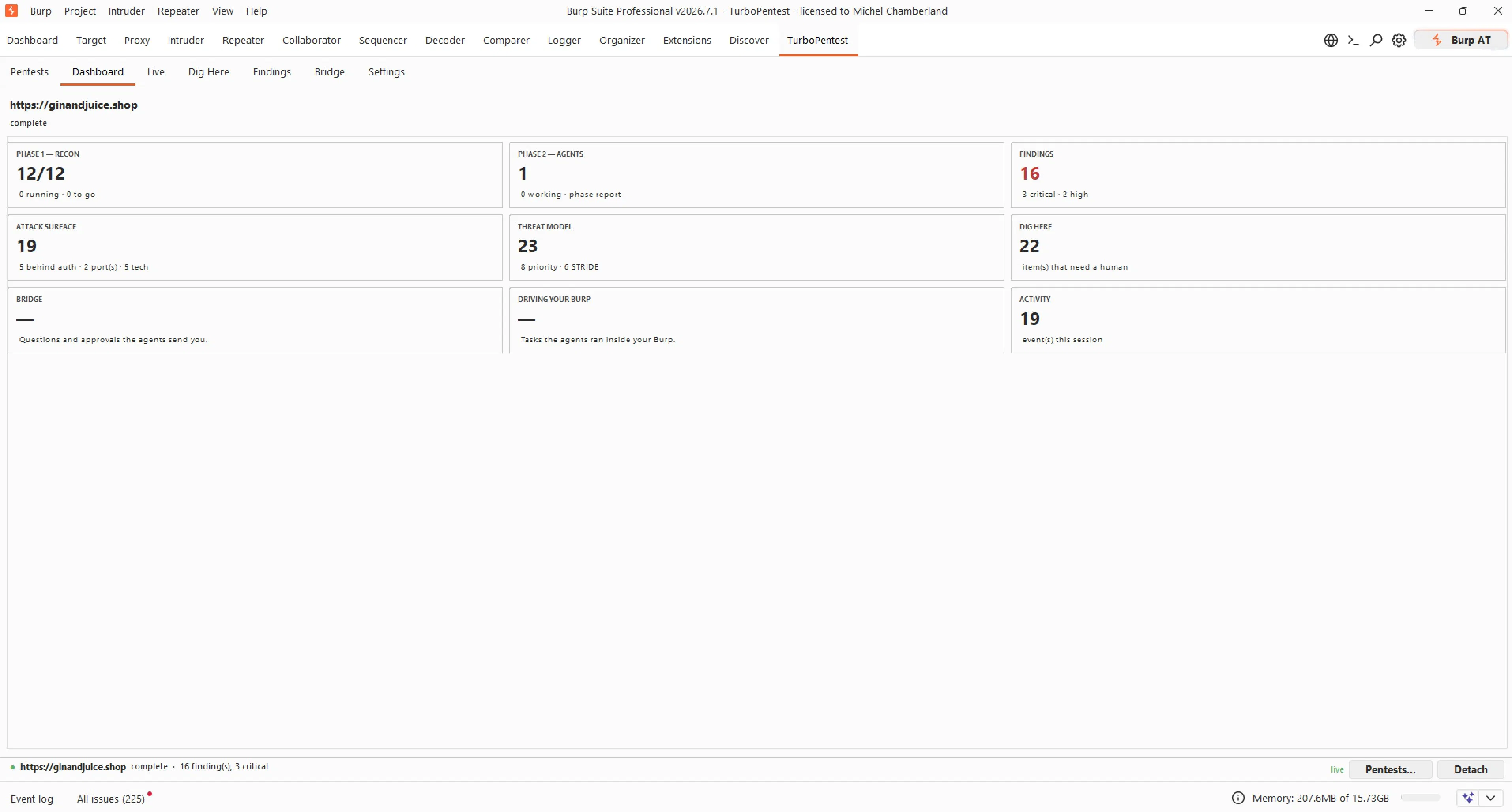Open the Phase 1 — Recon card
The width and height of the screenshot is (1512, 812).
(x=255, y=174)
